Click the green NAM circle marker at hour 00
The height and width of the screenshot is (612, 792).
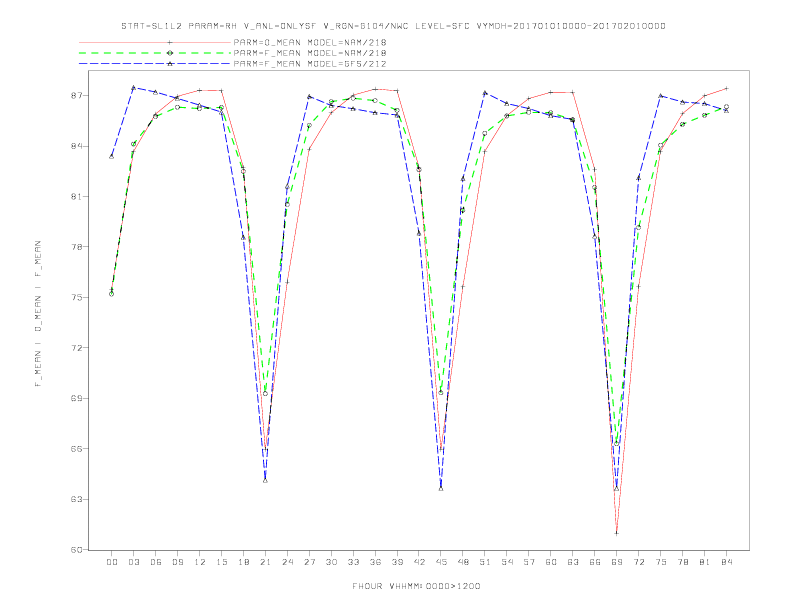point(112,294)
